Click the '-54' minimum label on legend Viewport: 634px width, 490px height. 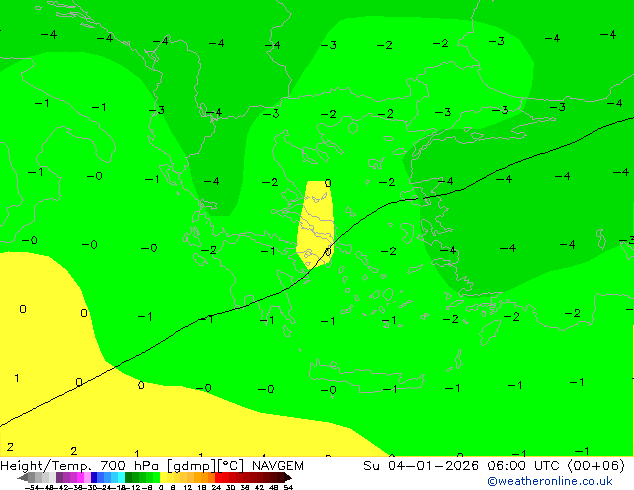click(x=32, y=488)
